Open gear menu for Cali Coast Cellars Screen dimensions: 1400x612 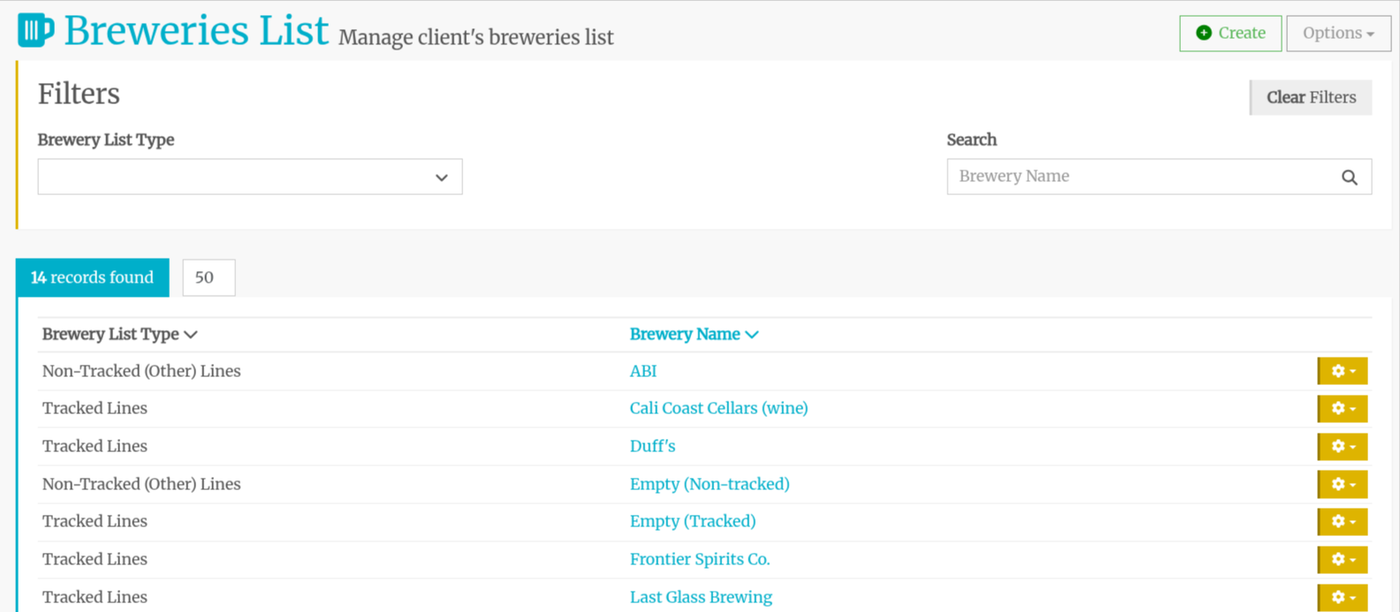point(1343,409)
